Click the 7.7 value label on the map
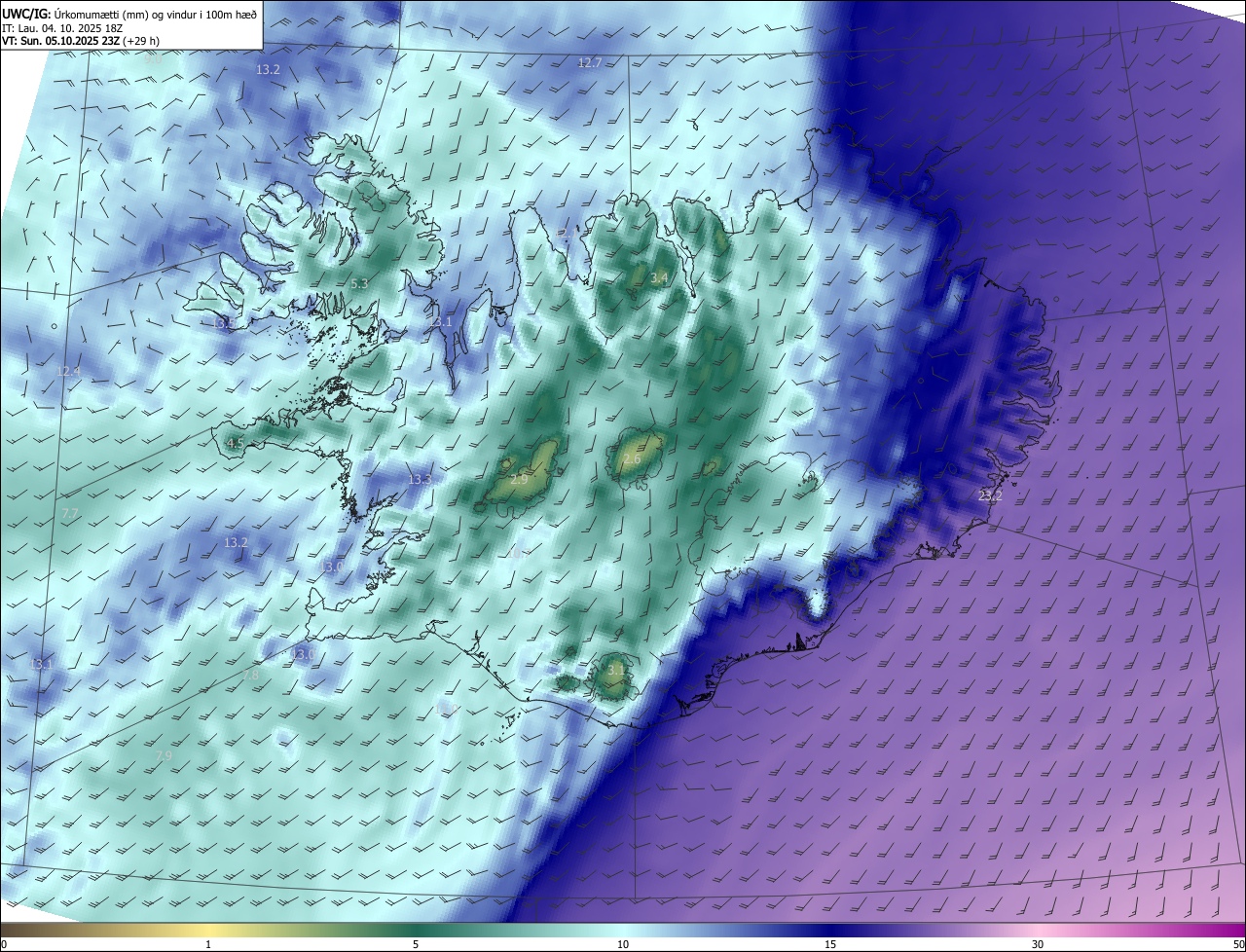Viewport: 1246px width, 952px height. (x=69, y=513)
